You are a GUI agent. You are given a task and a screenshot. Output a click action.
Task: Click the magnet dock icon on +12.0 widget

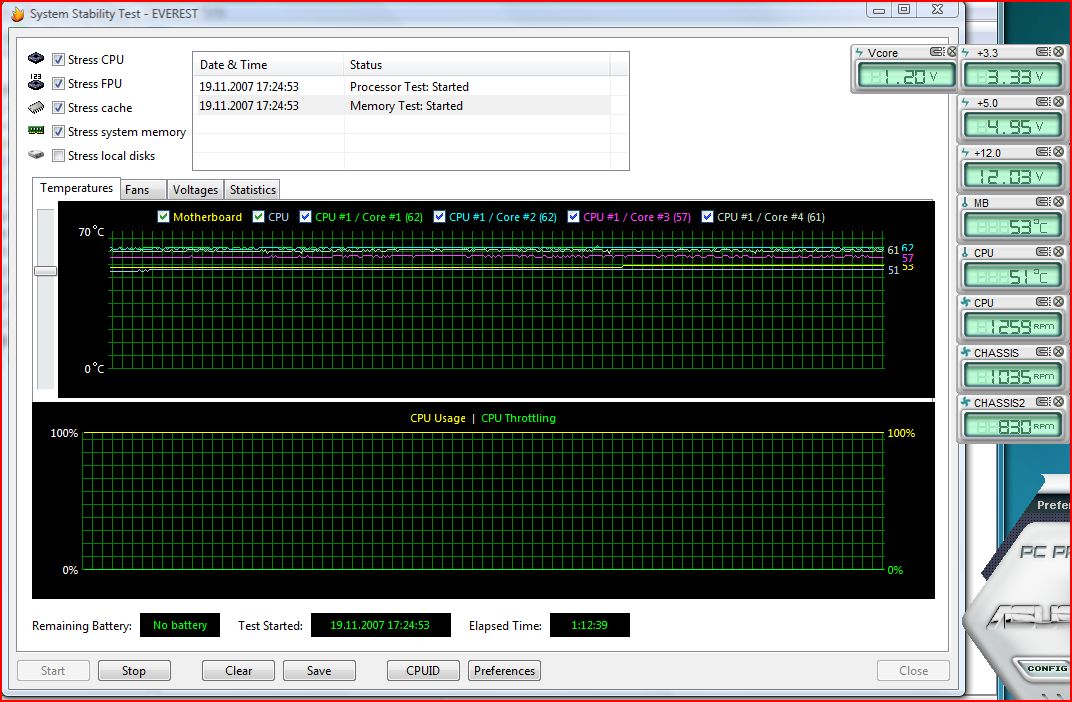pos(1044,152)
